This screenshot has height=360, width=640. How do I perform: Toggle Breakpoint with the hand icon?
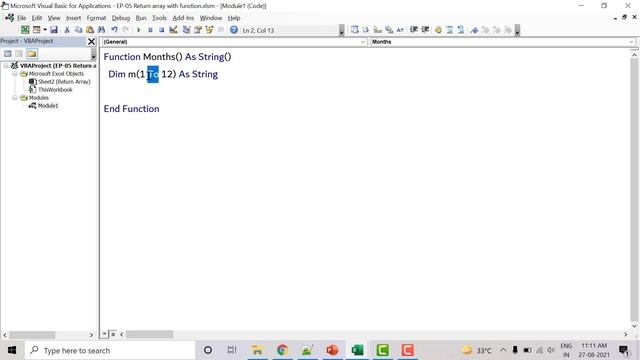click(438, 30)
